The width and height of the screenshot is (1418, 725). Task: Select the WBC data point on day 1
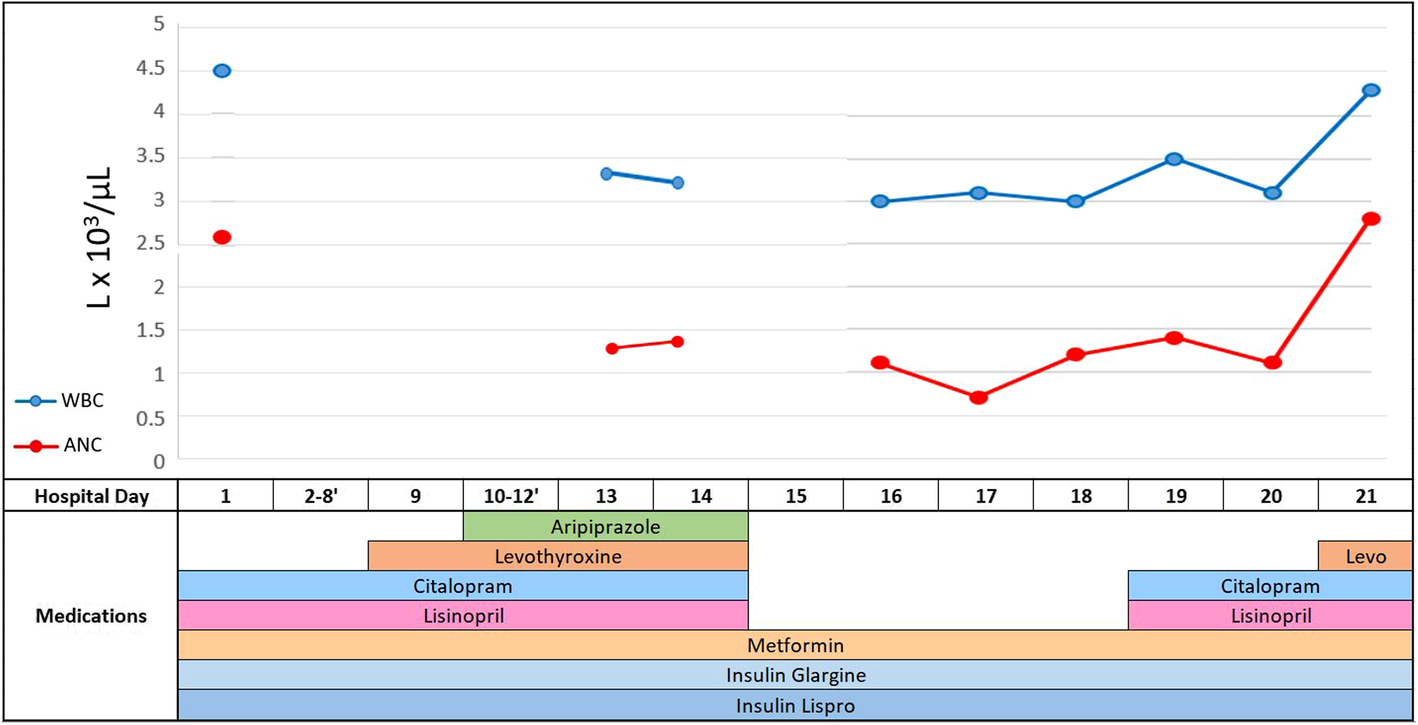222,70
